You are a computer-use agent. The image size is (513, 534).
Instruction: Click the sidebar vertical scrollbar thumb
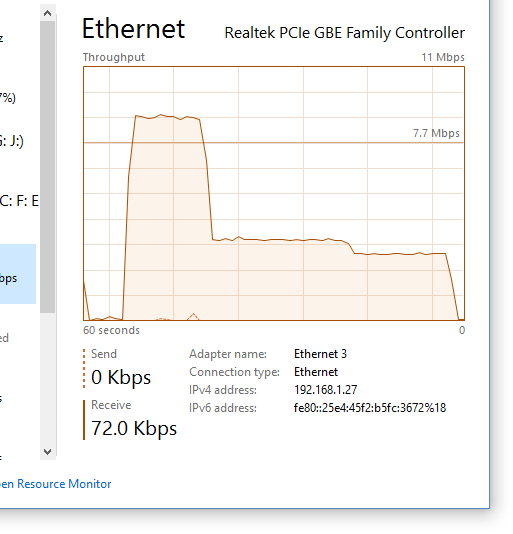pos(48,167)
